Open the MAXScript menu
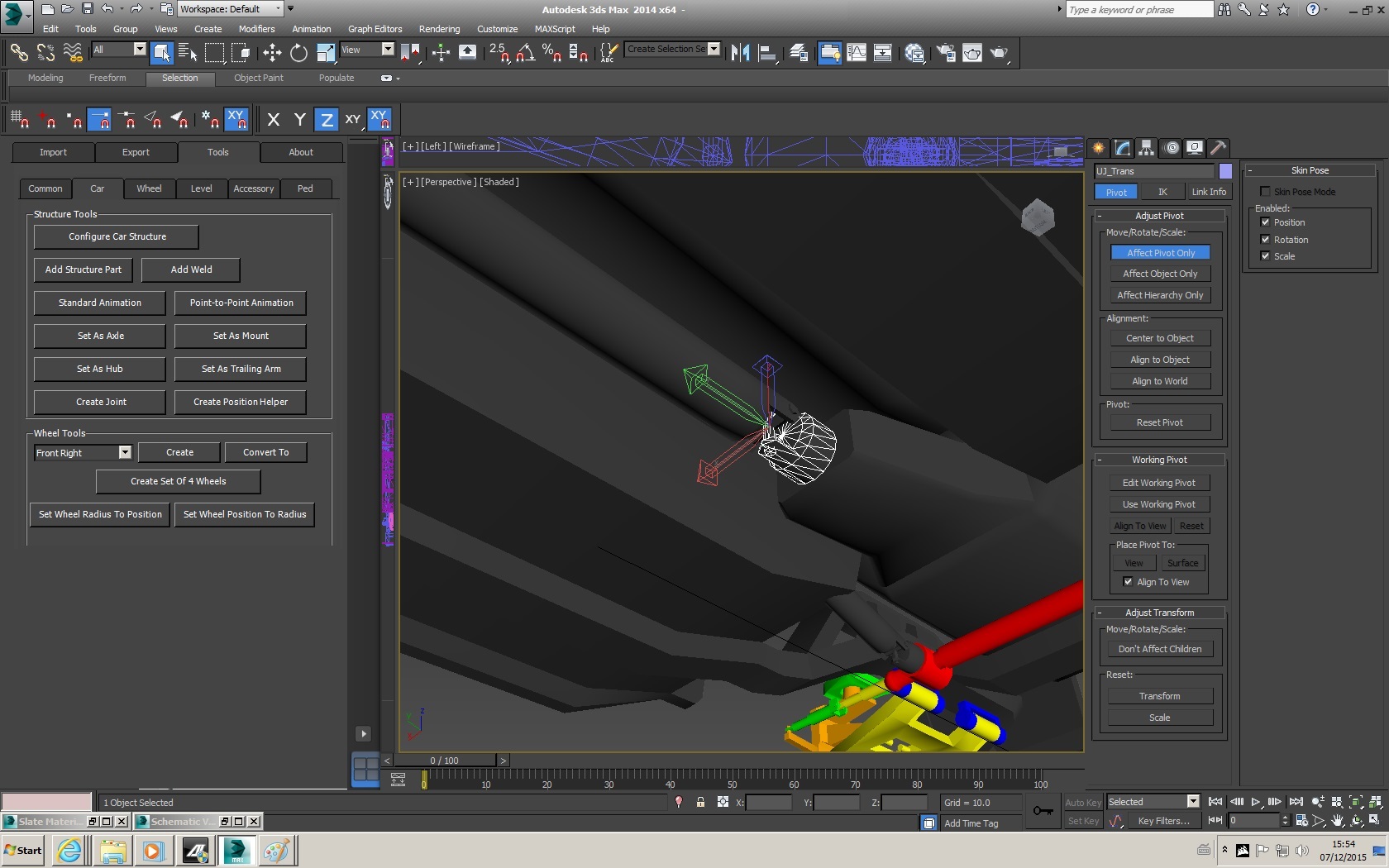Image resolution: width=1389 pixels, height=868 pixels. click(554, 29)
